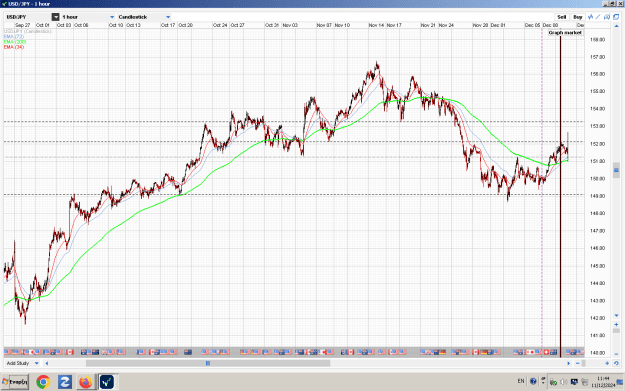This screenshot has height=391, width=625.
Task: Click the Buy button
Action: tap(578, 17)
